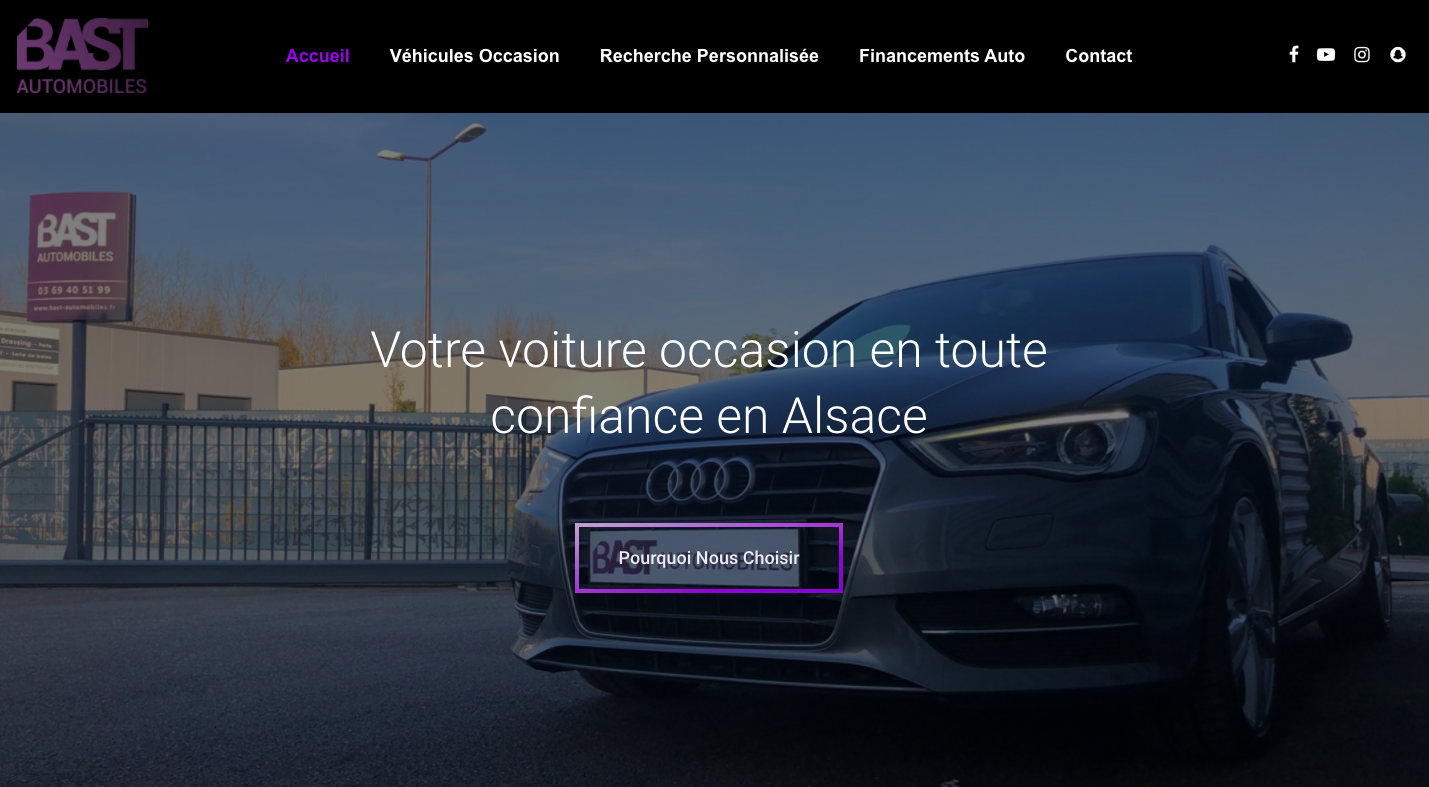Click the Snapchat ghost icon
This screenshot has width=1429, height=787.
pyautogui.click(x=1398, y=55)
